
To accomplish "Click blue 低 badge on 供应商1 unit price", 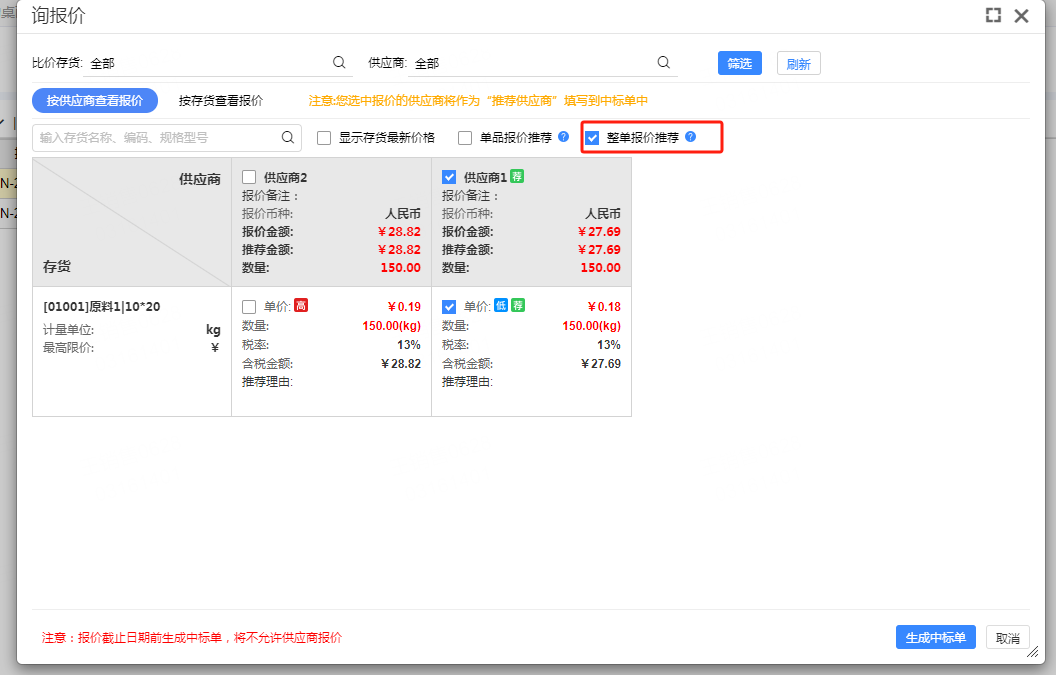I will (x=501, y=306).
